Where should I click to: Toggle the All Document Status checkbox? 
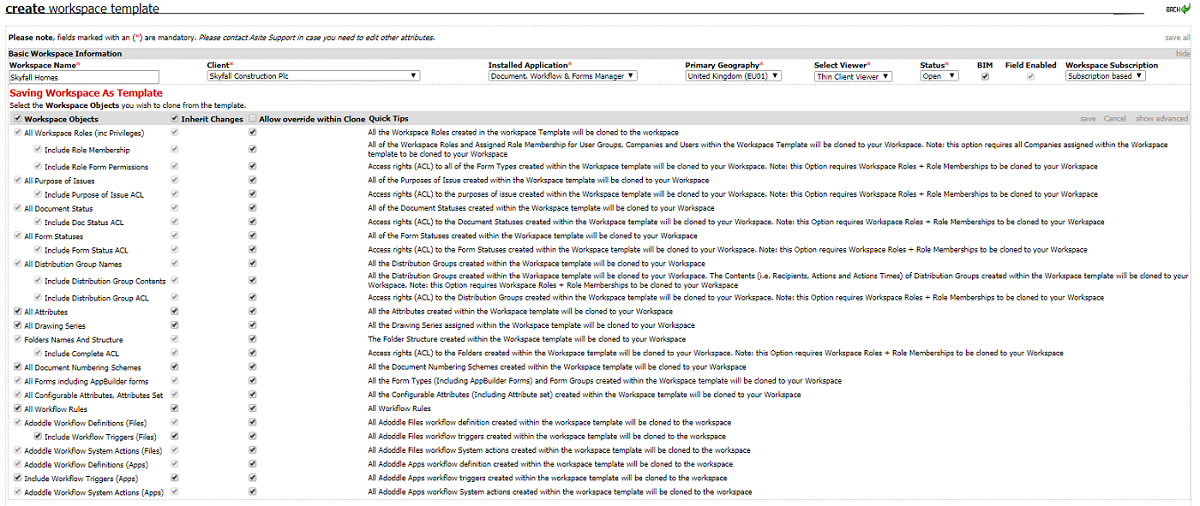tap(17, 208)
